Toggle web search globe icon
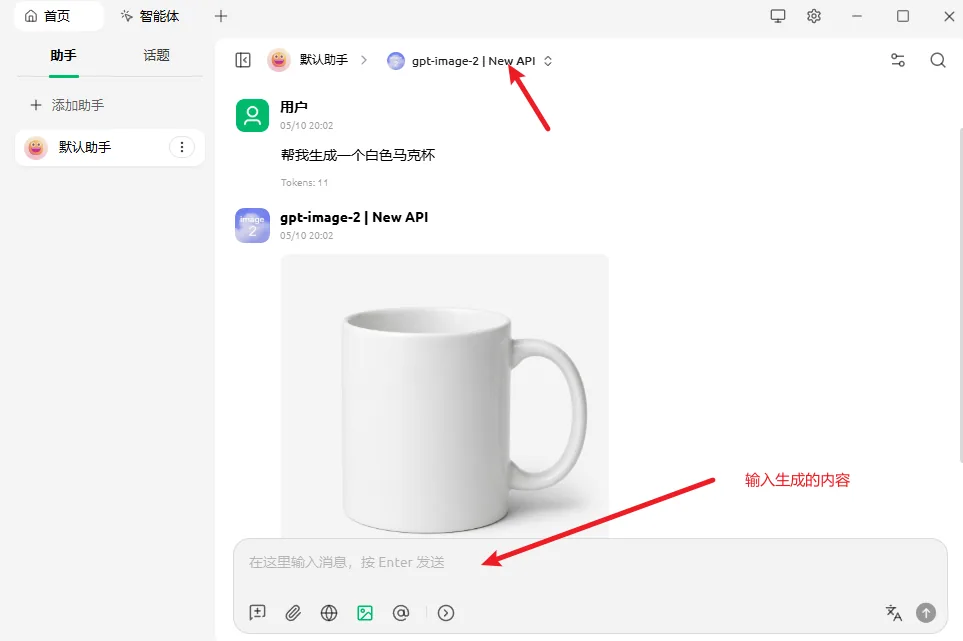This screenshot has width=963, height=641. [329, 612]
